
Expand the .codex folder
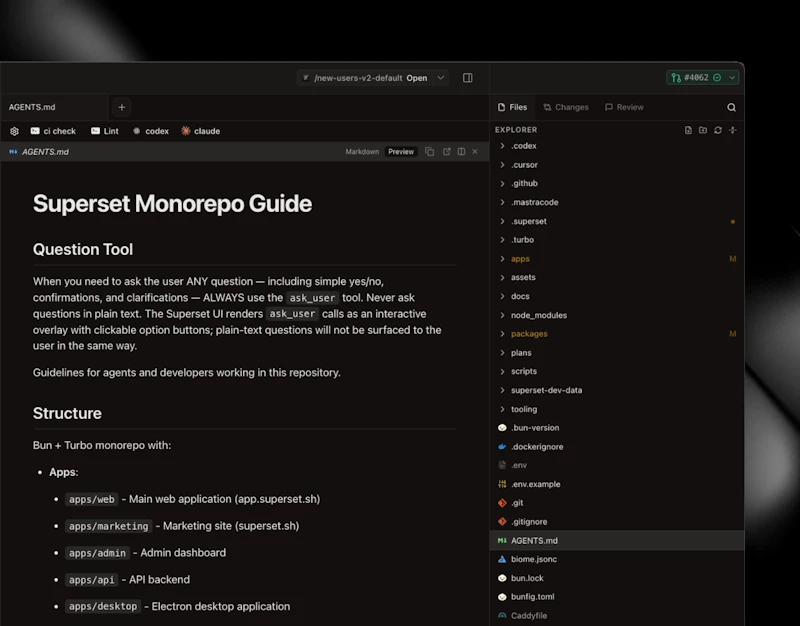(617, 146)
